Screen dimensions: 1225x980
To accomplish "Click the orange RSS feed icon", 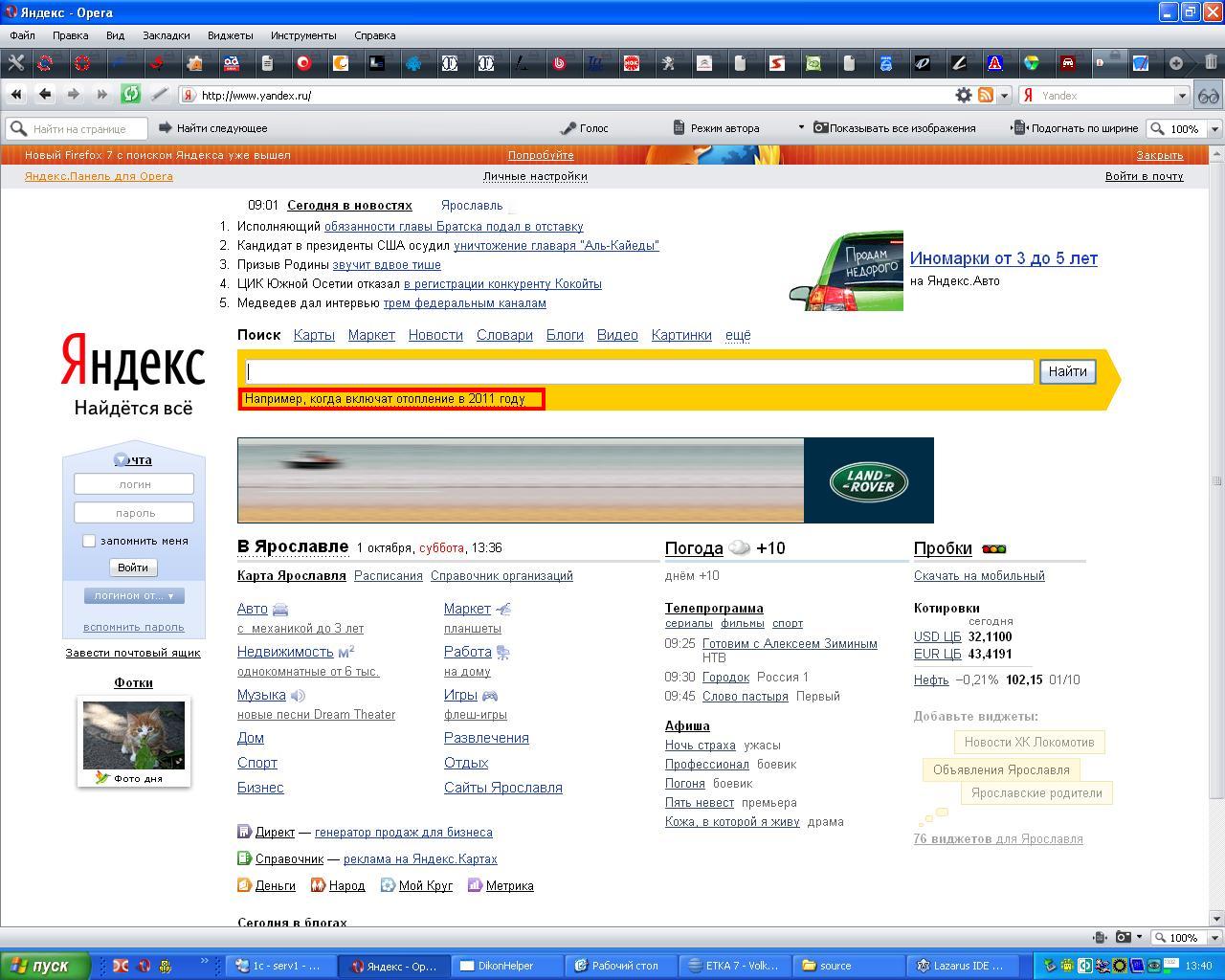I will point(984,96).
